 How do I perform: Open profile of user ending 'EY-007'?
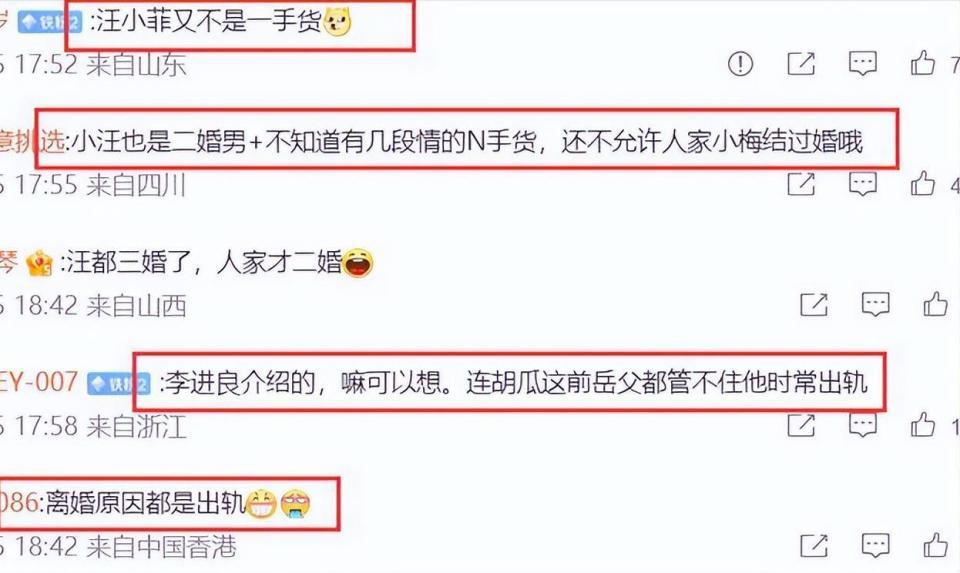(x=39, y=382)
